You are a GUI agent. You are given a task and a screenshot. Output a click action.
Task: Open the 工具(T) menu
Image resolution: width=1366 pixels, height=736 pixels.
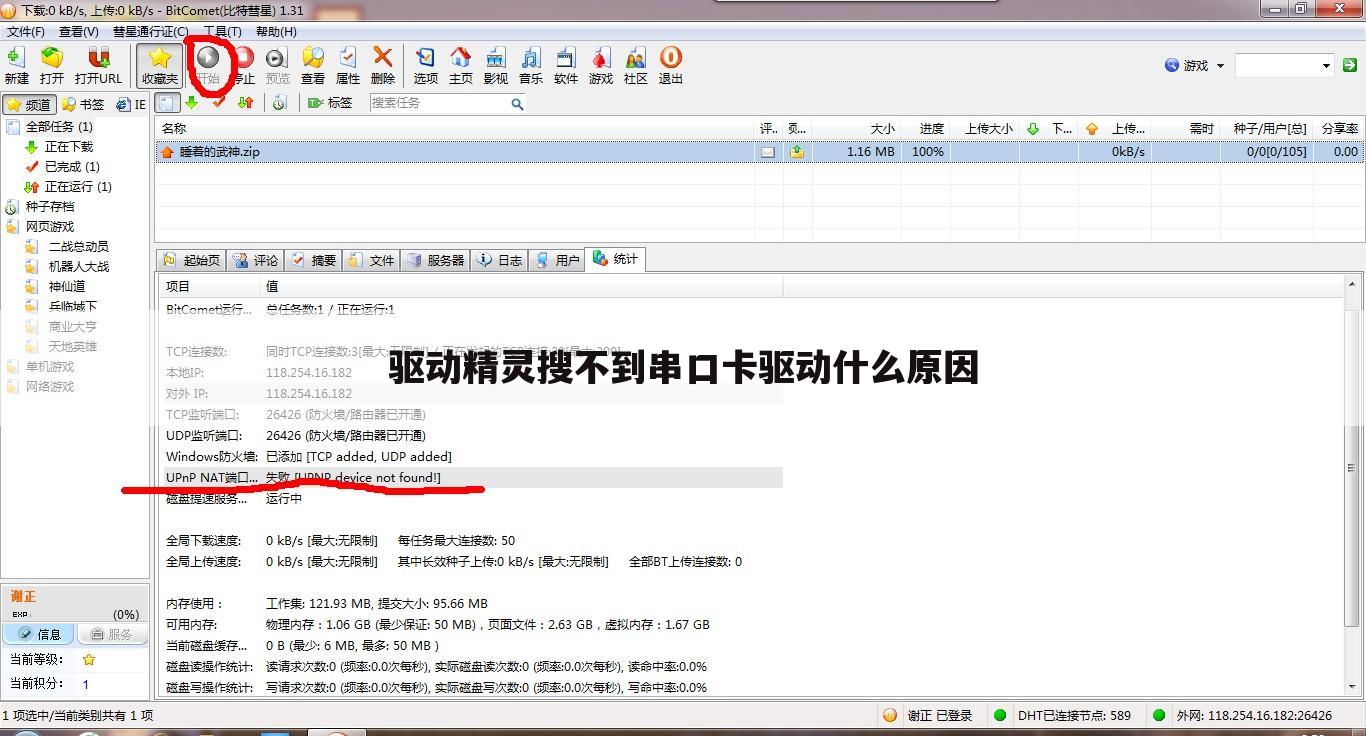pyautogui.click(x=222, y=31)
